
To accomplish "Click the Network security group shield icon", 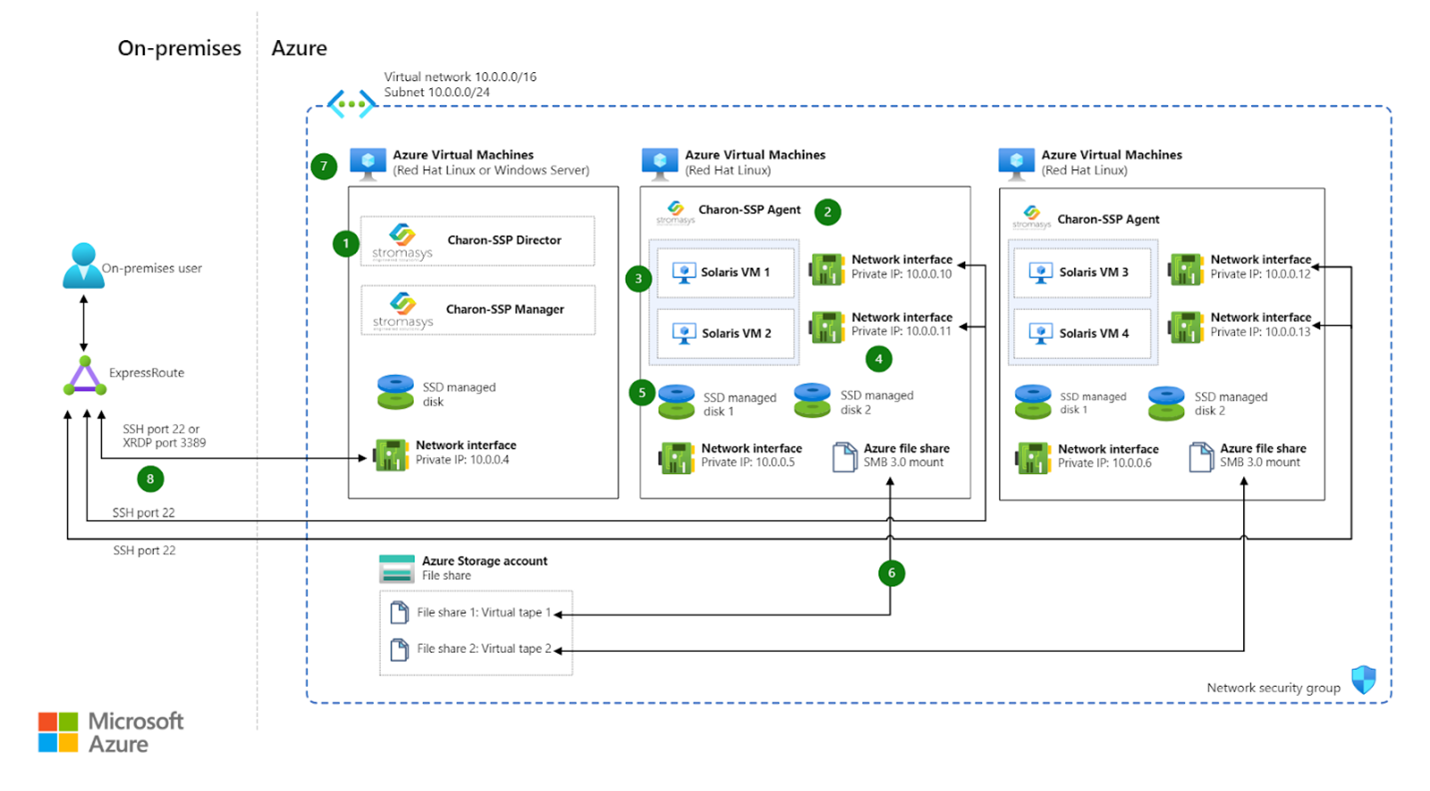I will coord(1363,681).
